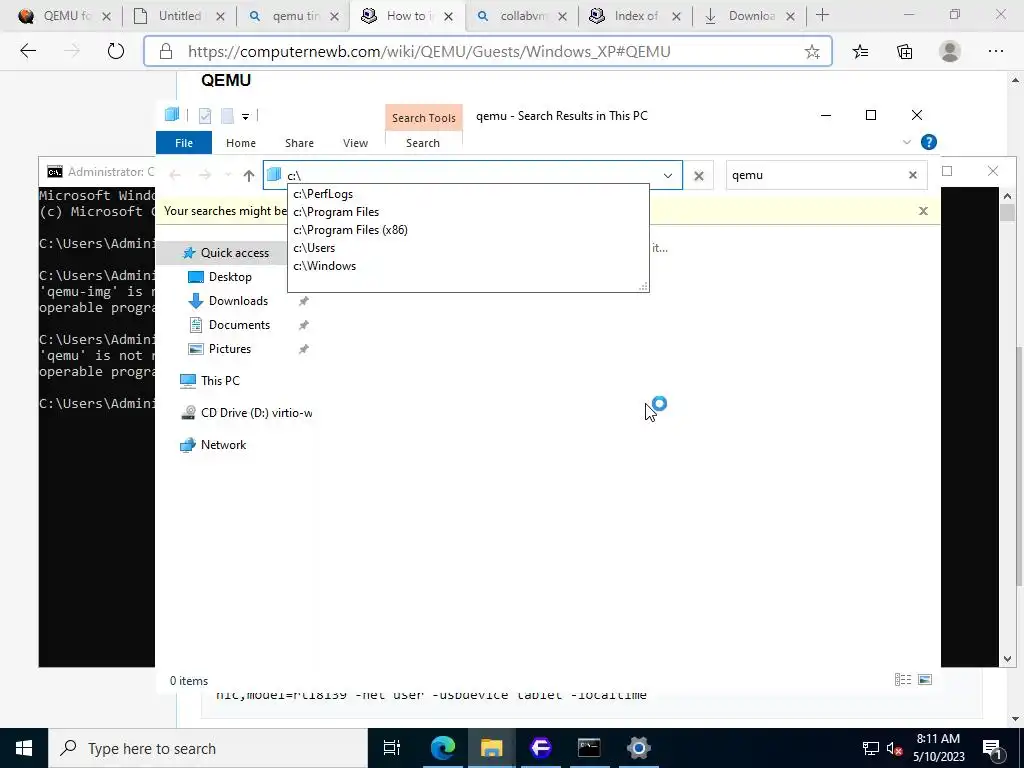The image size is (1024, 768).
Task: Select This PC in navigation pane
Action: pyautogui.click(x=210, y=381)
